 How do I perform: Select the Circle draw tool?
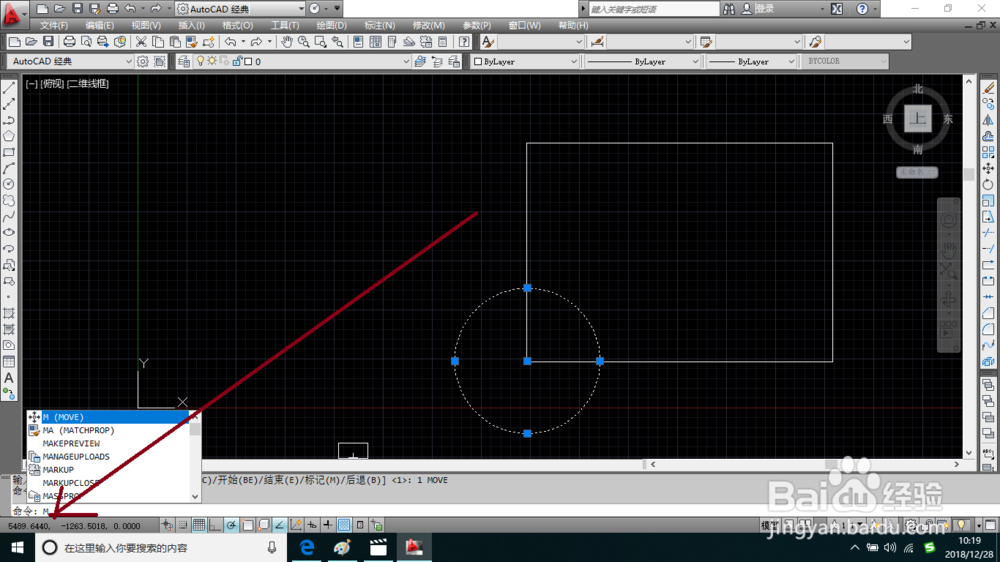[x=9, y=184]
